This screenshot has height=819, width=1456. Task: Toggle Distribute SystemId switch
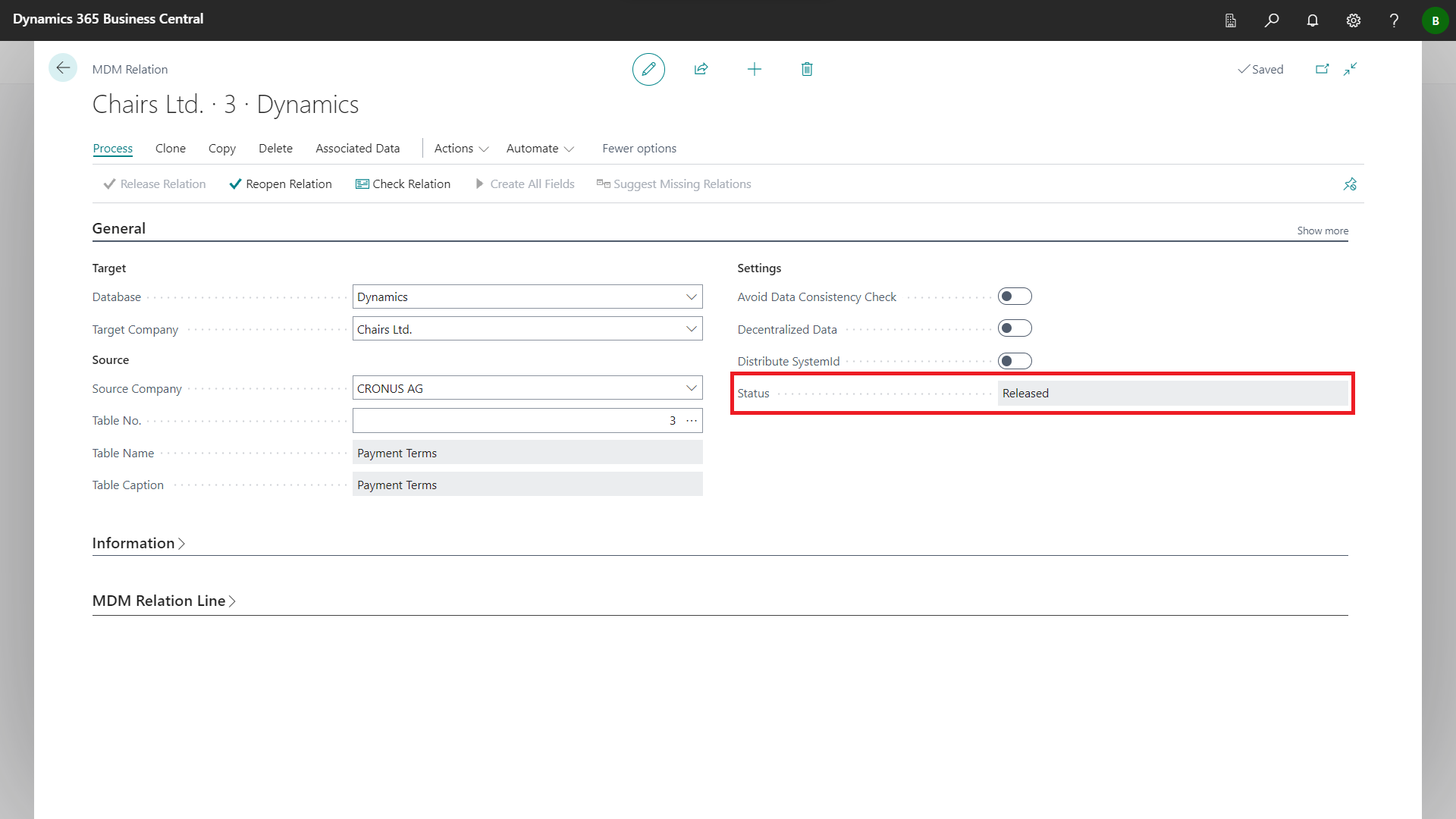coord(1015,361)
